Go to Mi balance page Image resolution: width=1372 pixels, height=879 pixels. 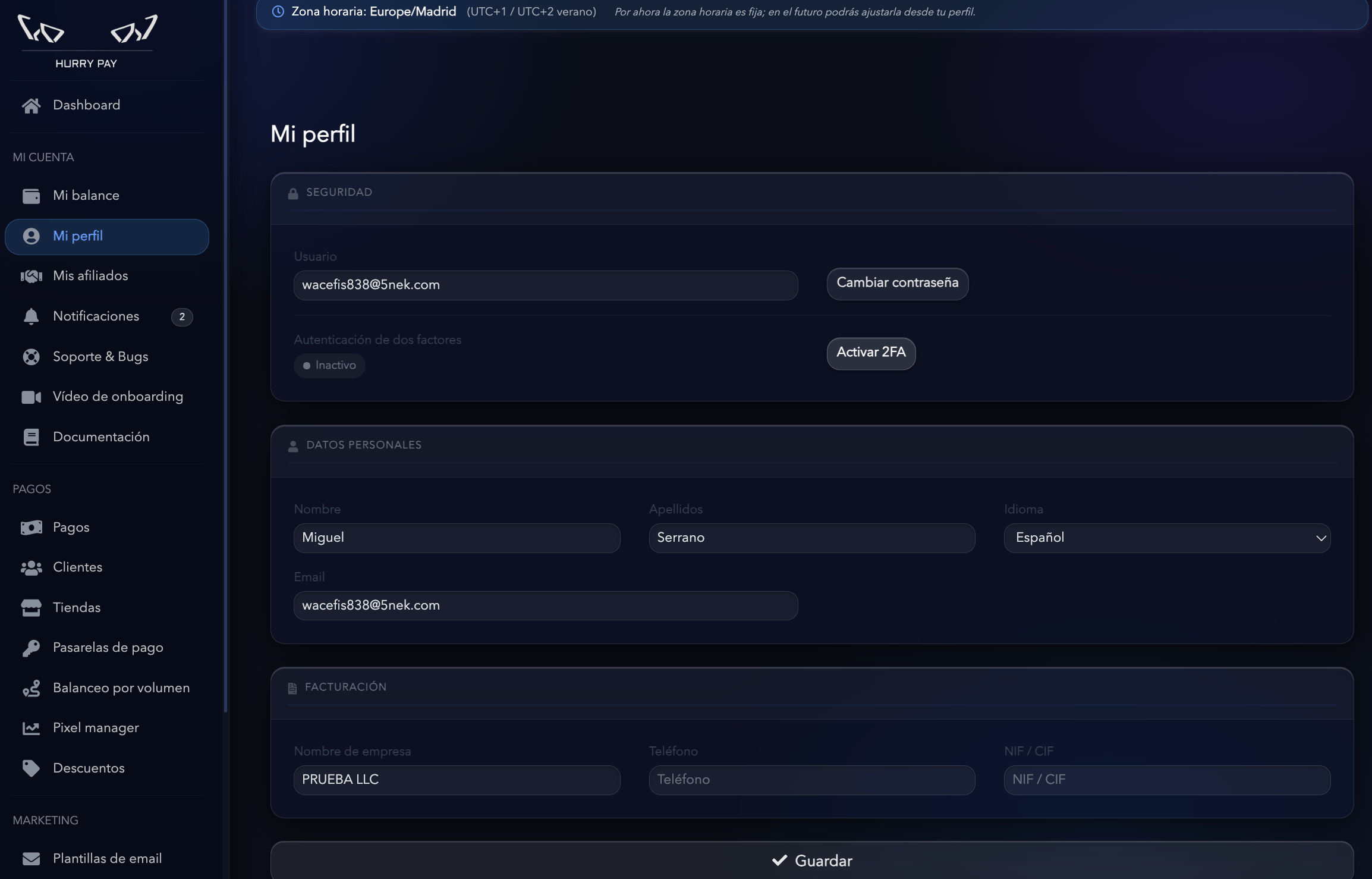[107, 196]
